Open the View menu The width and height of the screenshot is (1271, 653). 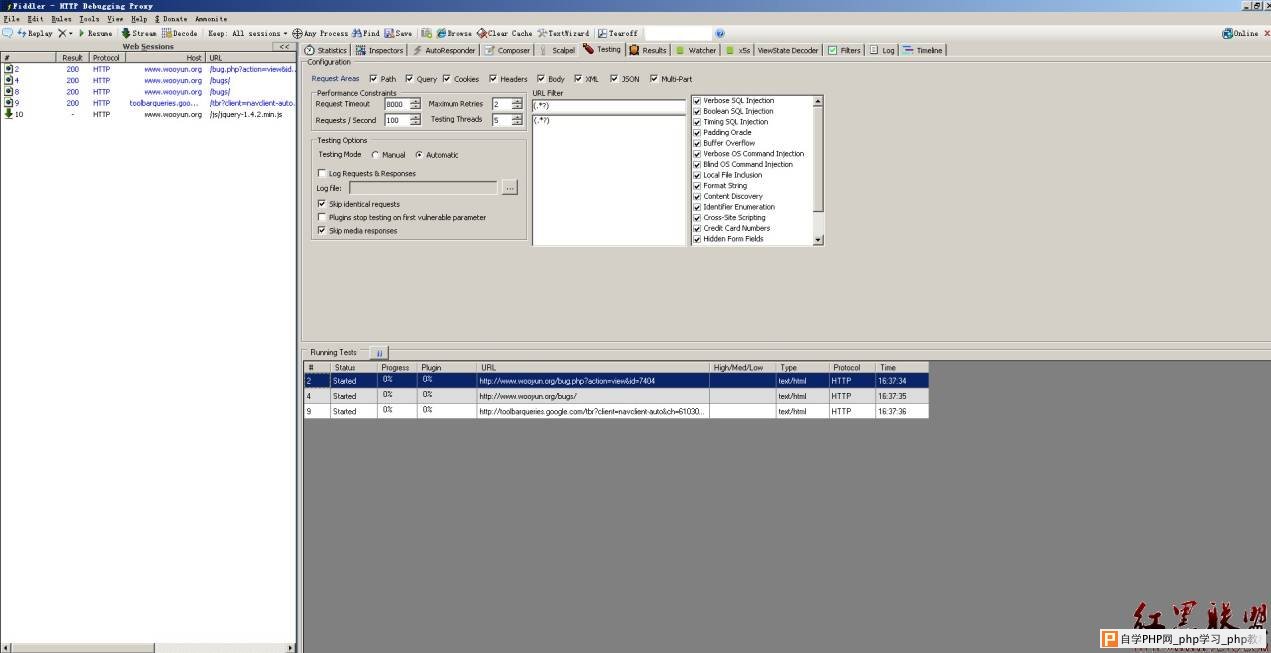click(x=115, y=19)
